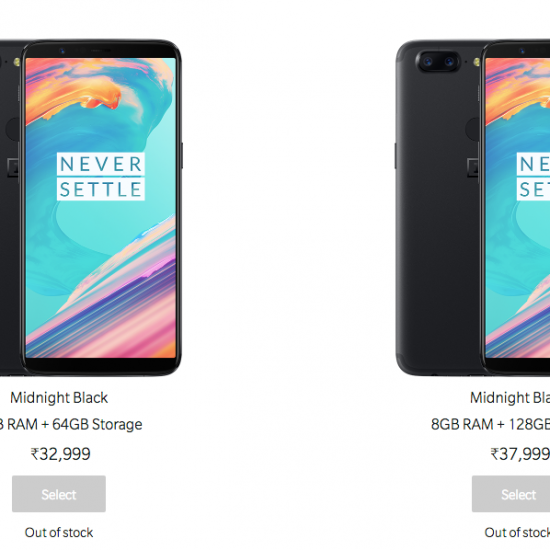The image size is (550, 550).
Task: Click the RAM + 64GB Storage description
Action: [x=71, y=424]
